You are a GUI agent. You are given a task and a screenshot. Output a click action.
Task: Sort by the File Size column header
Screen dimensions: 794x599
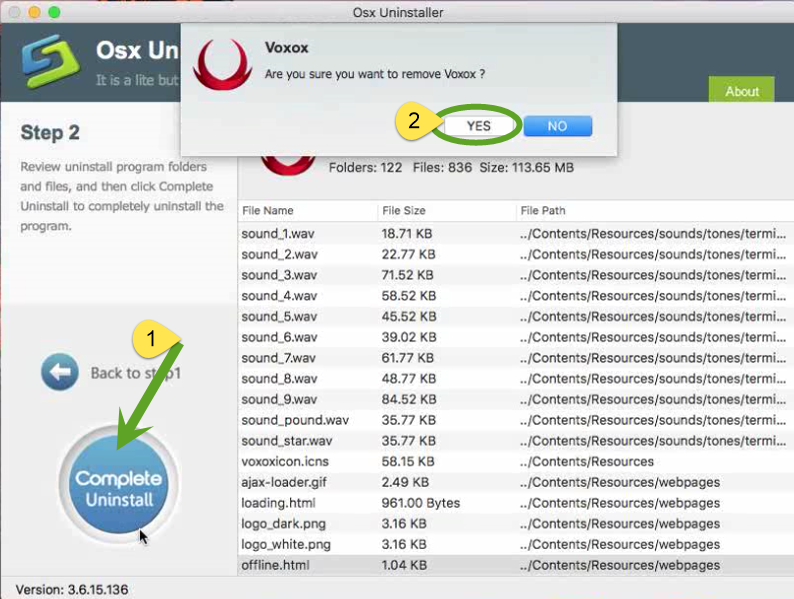pyautogui.click(x=446, y=211)
